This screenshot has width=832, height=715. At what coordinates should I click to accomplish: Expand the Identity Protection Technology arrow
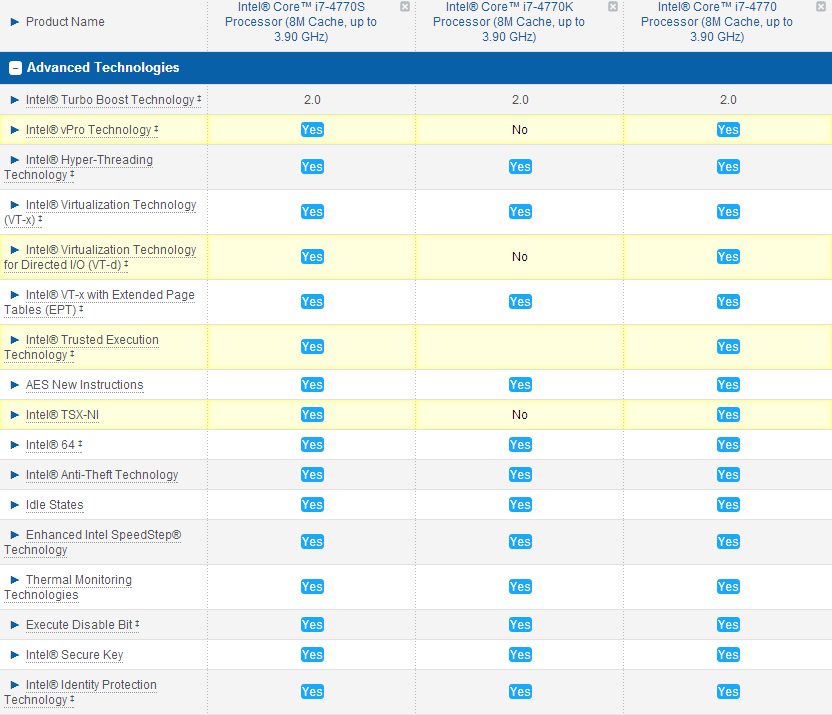pos(15,685)
